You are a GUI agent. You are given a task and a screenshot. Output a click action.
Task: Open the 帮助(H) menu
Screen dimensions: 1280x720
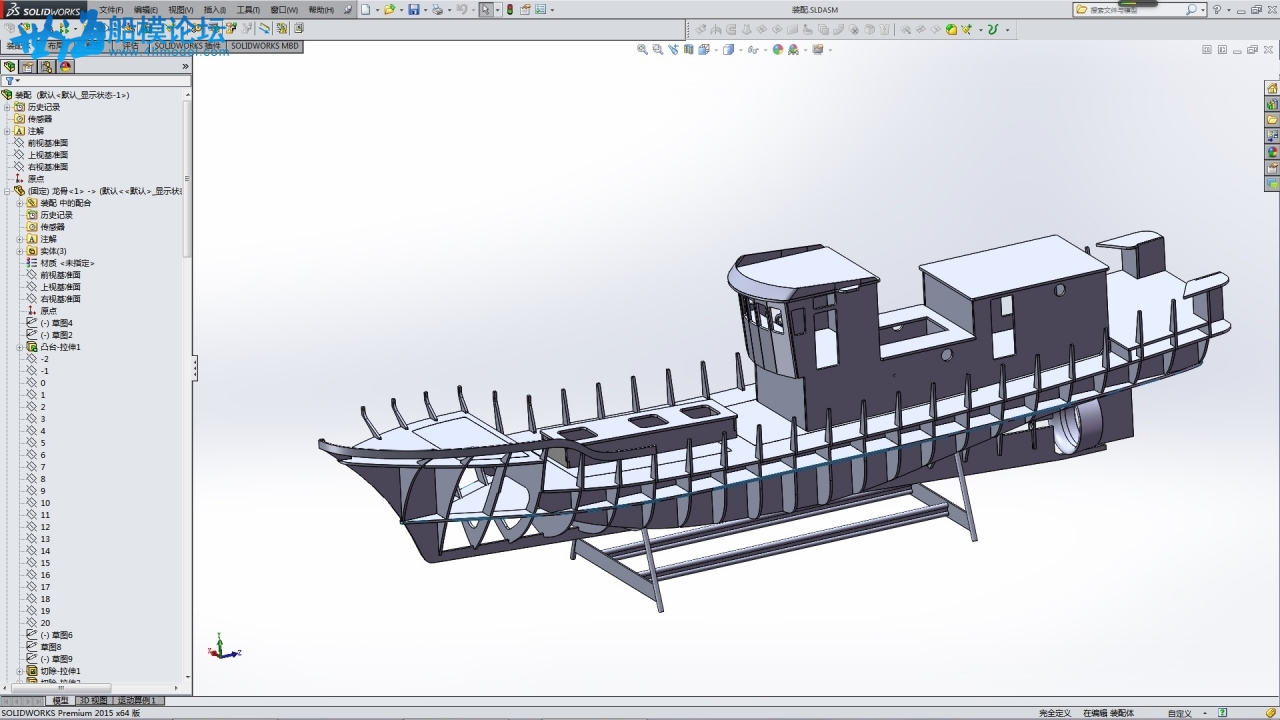point(321,10)
